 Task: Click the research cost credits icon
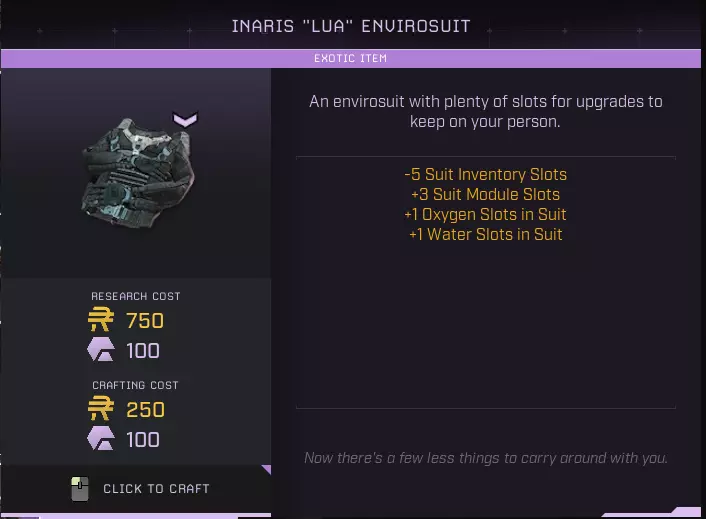(x=101, y=320)
